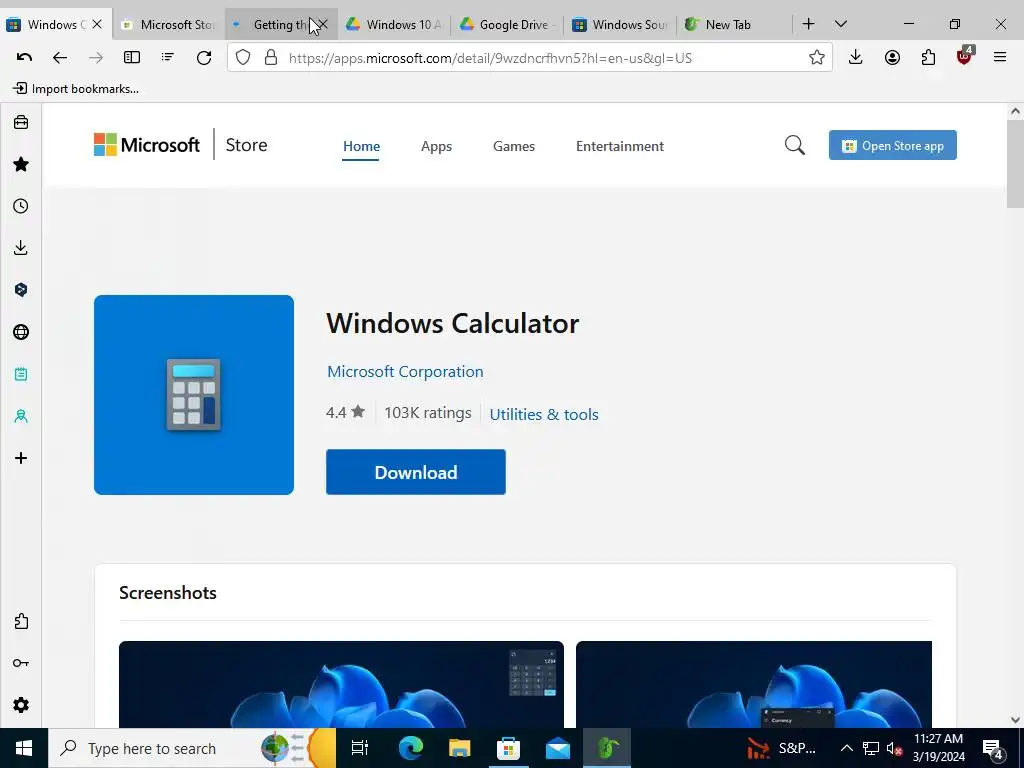
Task: Open the toolbar downloads arrow
Action: coord(856,57)
